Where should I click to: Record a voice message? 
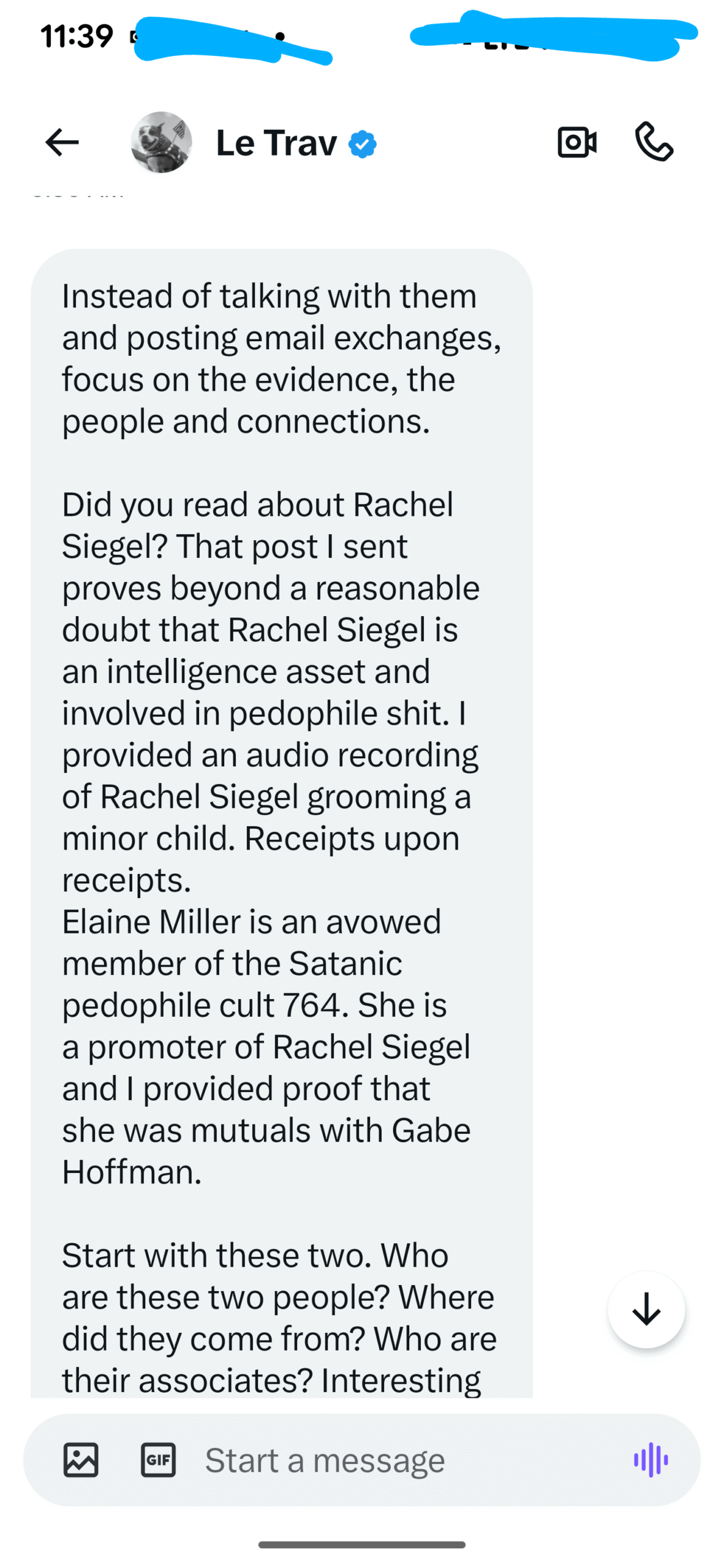[x=650, y=1460]
